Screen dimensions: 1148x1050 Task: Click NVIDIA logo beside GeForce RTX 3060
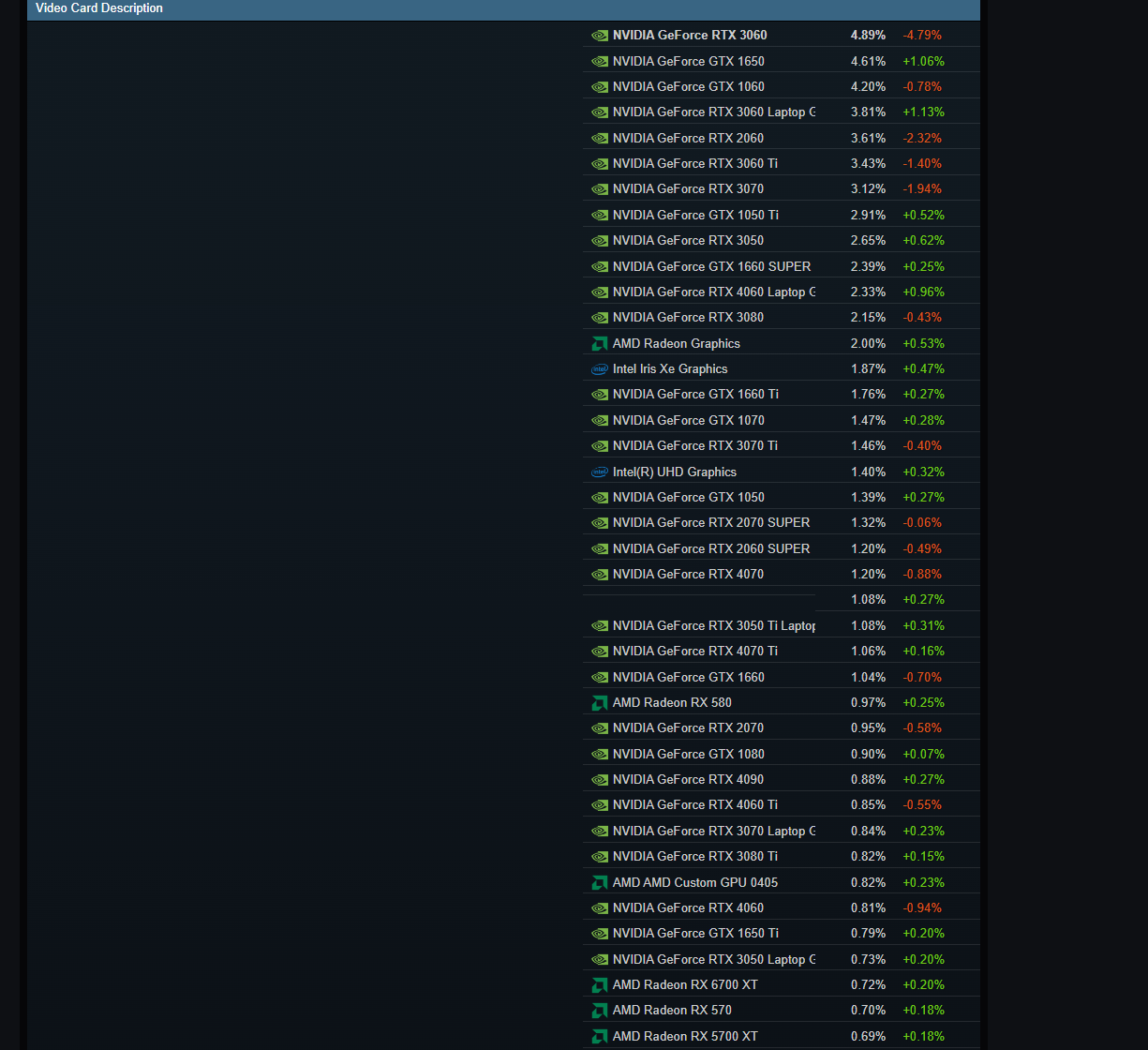[x=600, y=36]
